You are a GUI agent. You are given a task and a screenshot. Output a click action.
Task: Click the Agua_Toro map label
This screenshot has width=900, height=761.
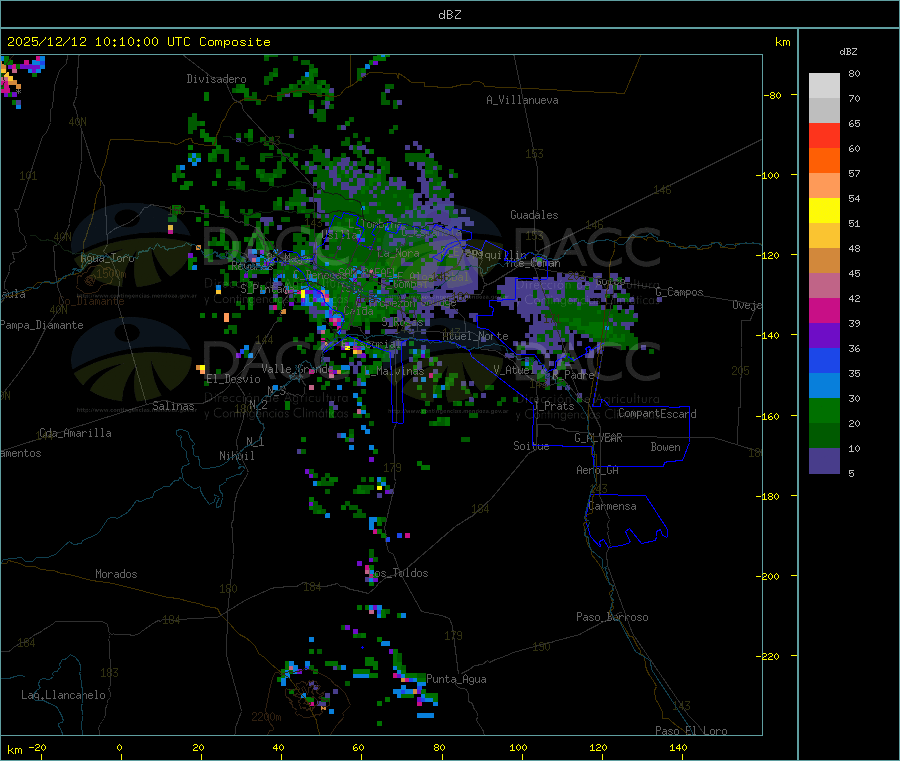click(107, 258)
